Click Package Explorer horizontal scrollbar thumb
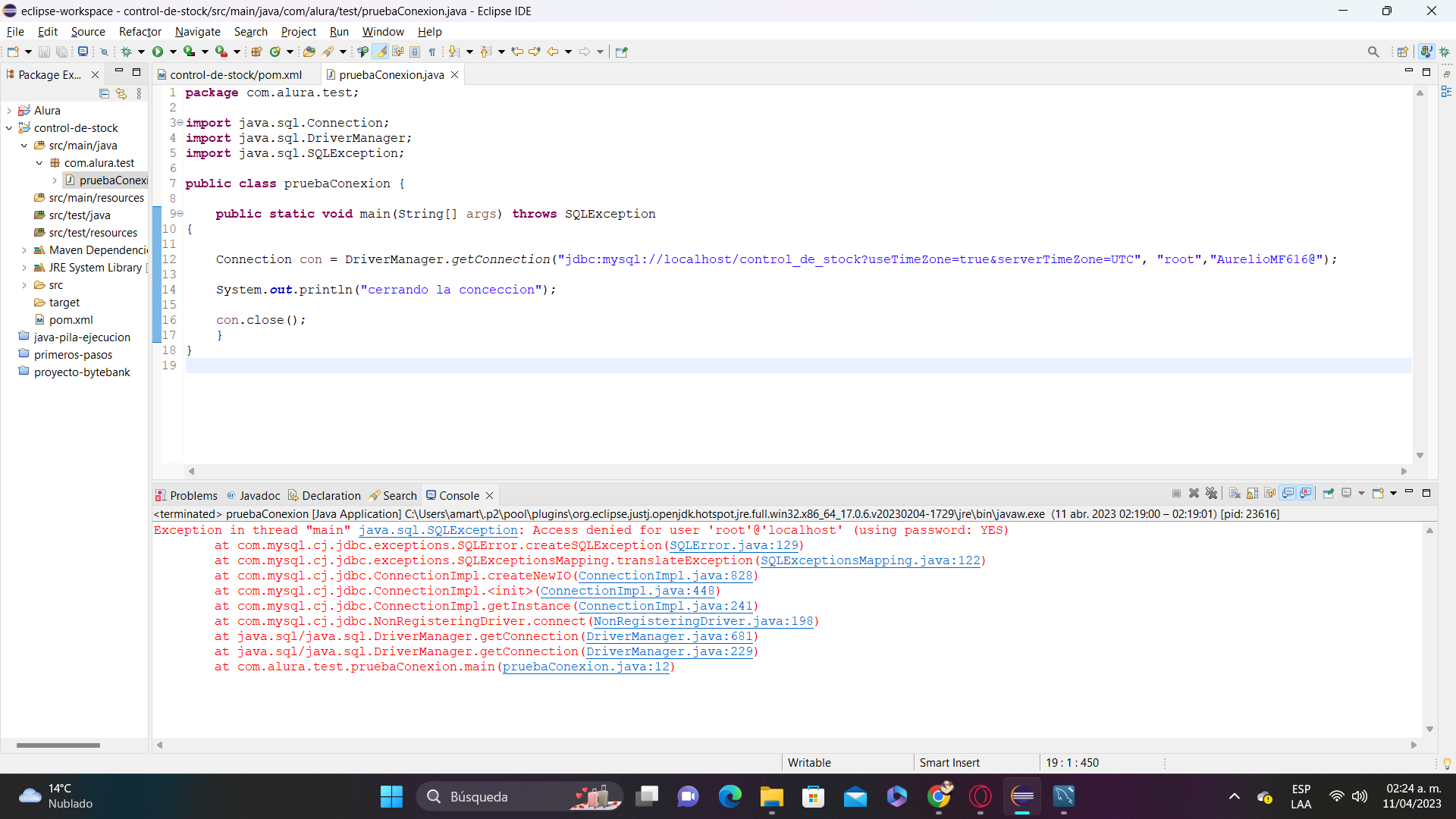Screen dimensions: 1456x819 tap(58, 745)
